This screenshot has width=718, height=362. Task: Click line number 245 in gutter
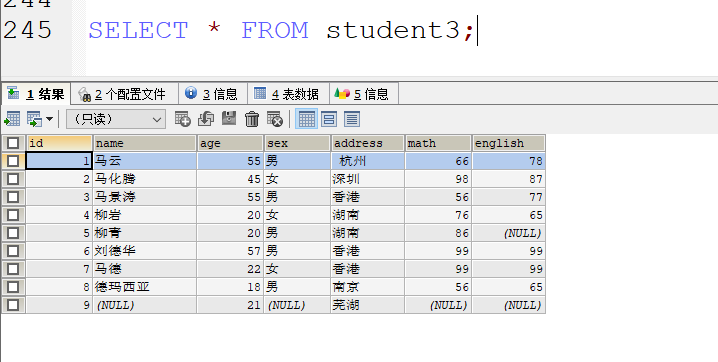[28, 31]
